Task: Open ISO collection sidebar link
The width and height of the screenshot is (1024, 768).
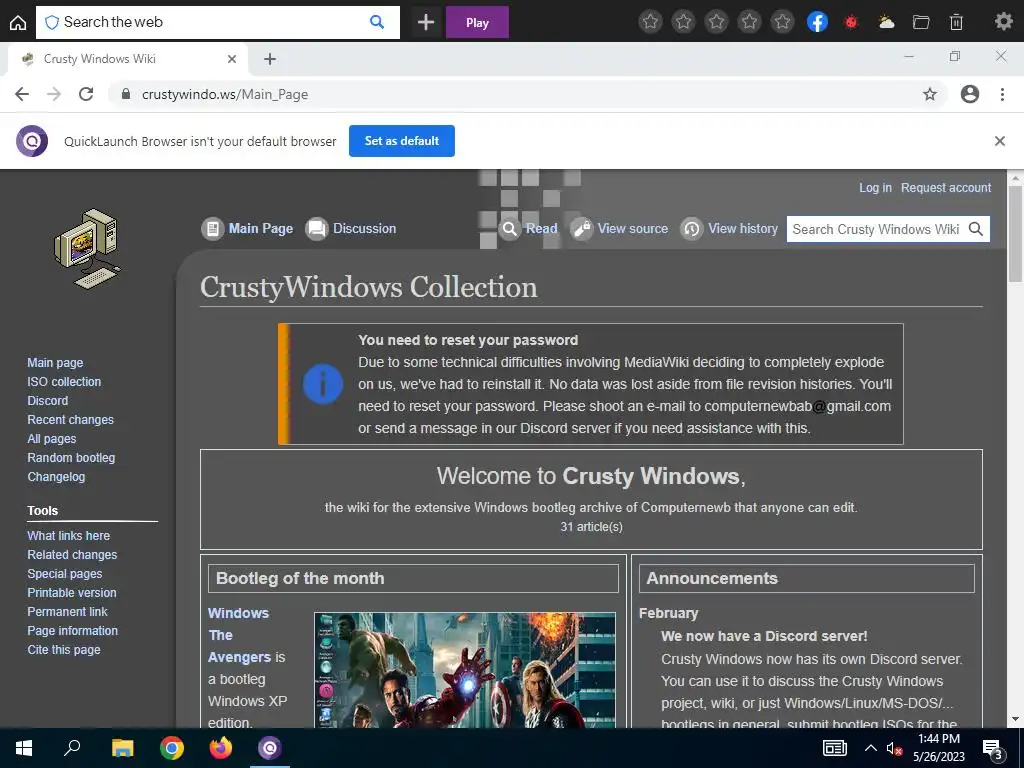Action: coord(64,381)
